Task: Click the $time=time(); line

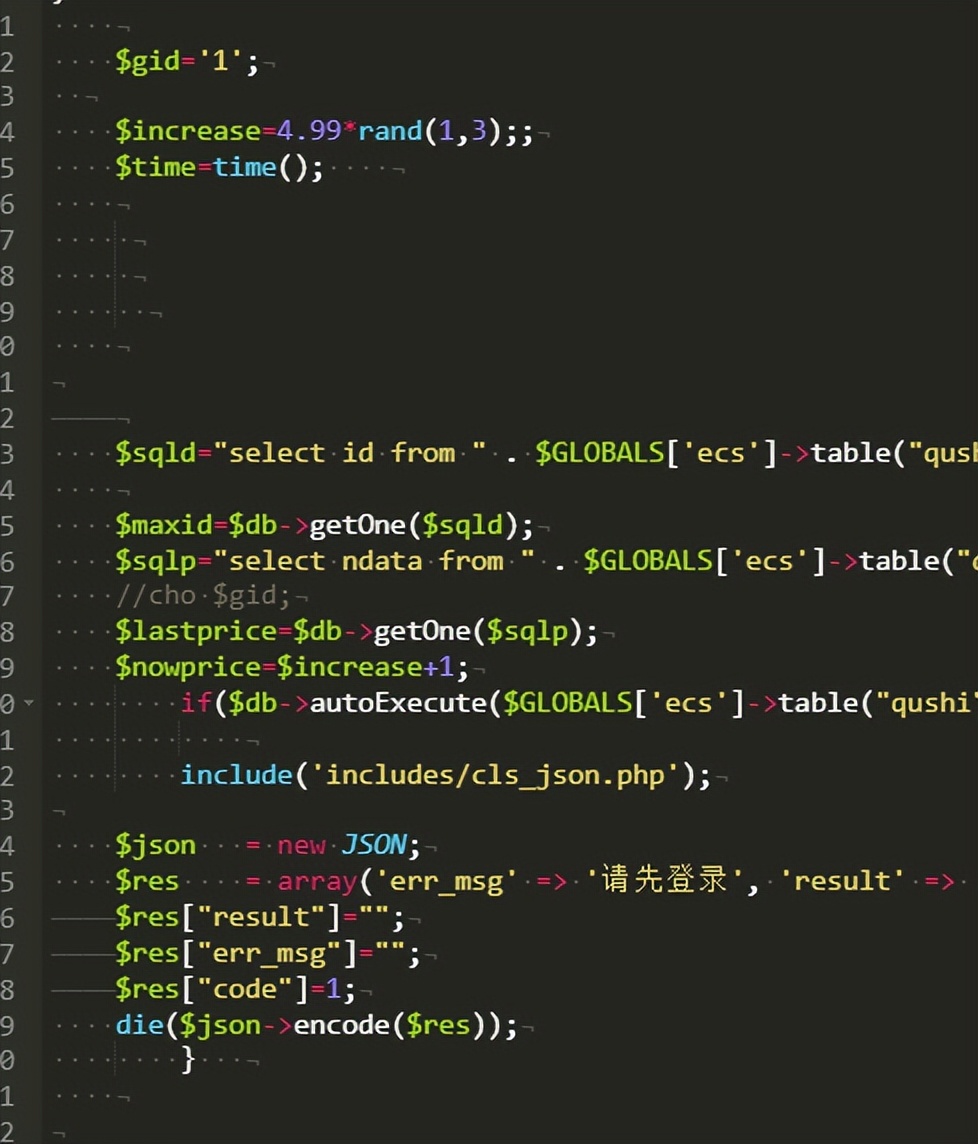Action: 219,167
